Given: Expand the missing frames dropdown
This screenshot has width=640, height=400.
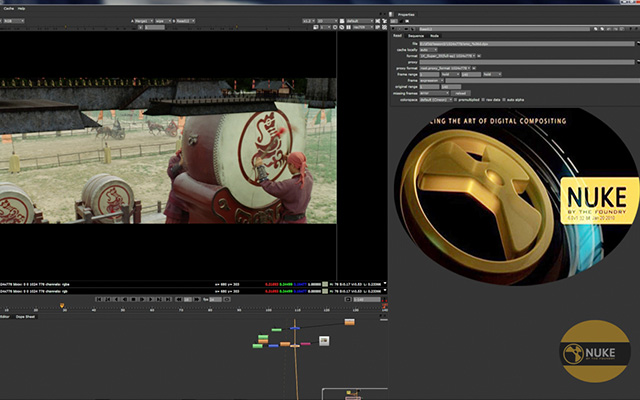Looking at the screenshot, I should tap(434, 93).
